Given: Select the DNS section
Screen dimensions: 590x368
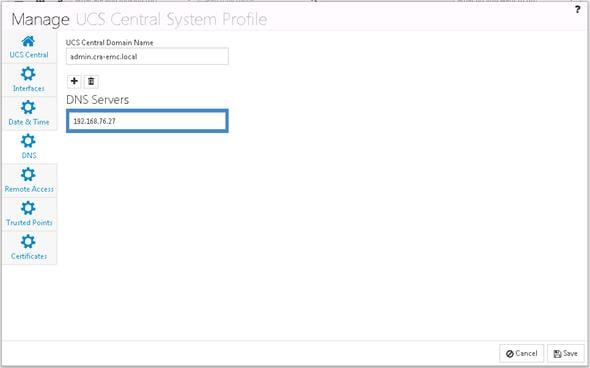Looking at the screenshot, I should pos(29,147).
